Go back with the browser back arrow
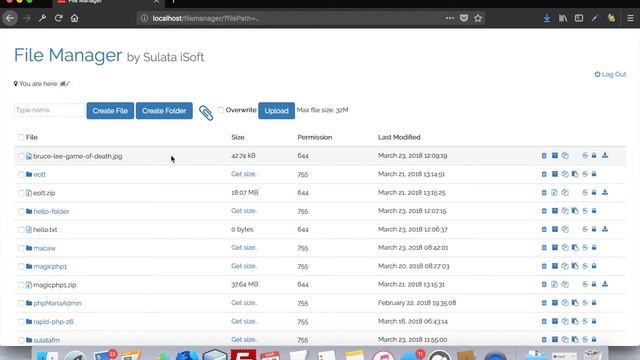This screenshot has height=360, width=640. coord(10,18)
